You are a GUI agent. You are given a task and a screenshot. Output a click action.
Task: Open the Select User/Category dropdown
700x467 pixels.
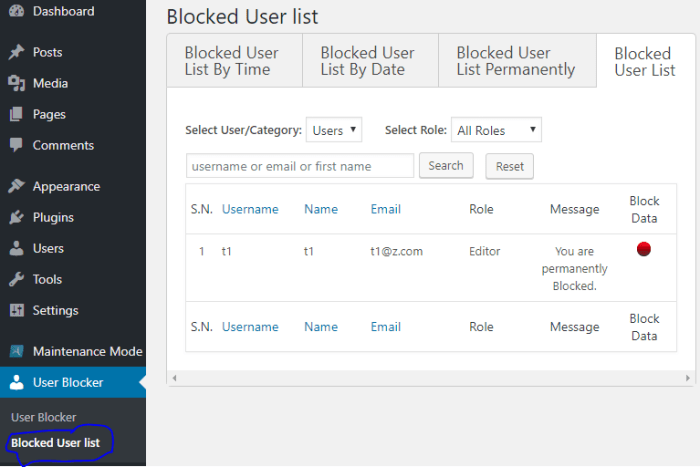[x=334, y=130]
